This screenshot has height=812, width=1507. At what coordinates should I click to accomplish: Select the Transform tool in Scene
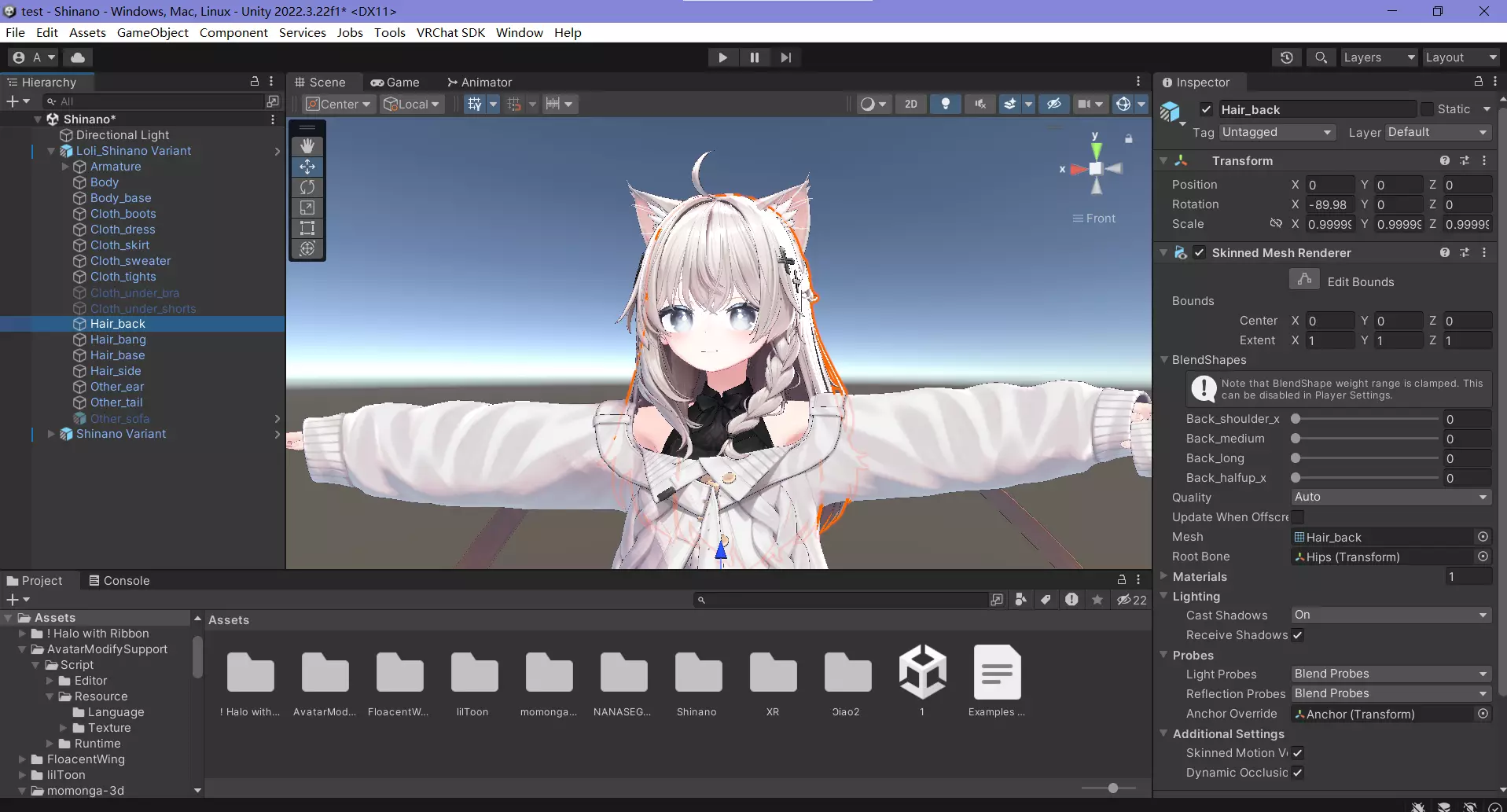tap(307, 248)
